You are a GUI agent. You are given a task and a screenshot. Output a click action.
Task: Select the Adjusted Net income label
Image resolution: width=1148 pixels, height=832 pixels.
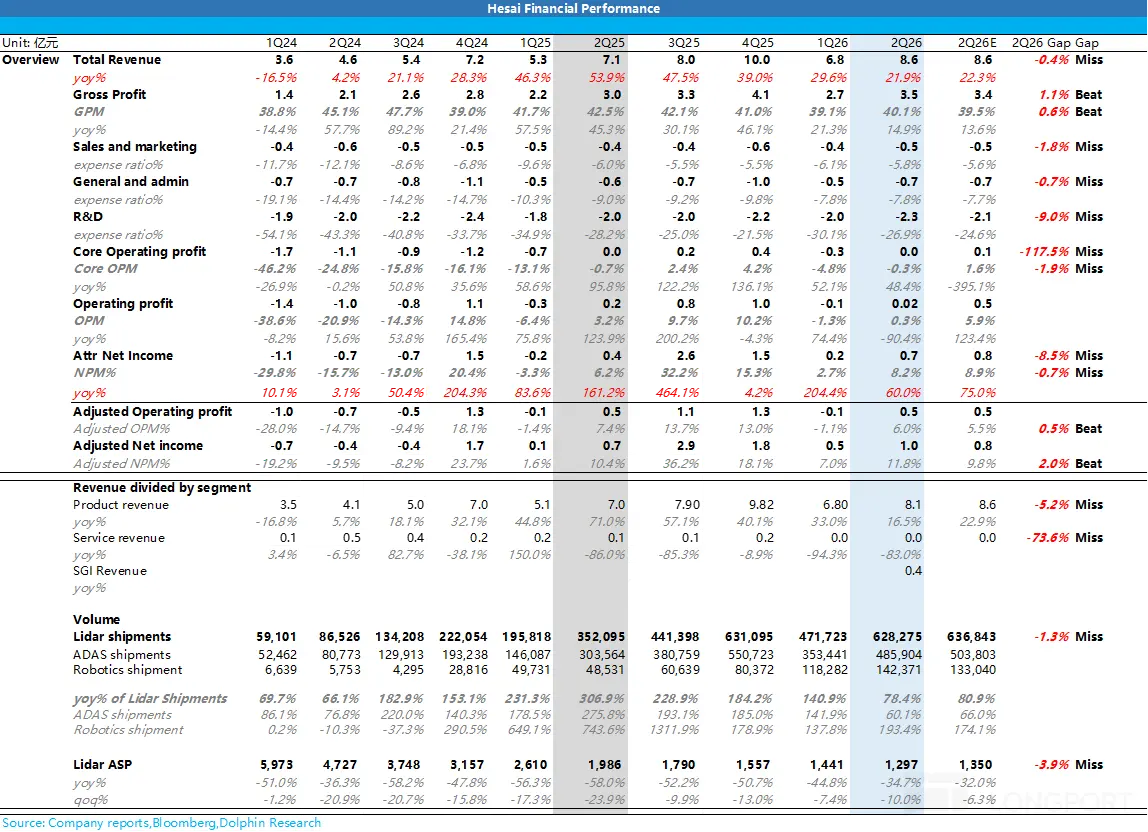[x=138, y=446]
